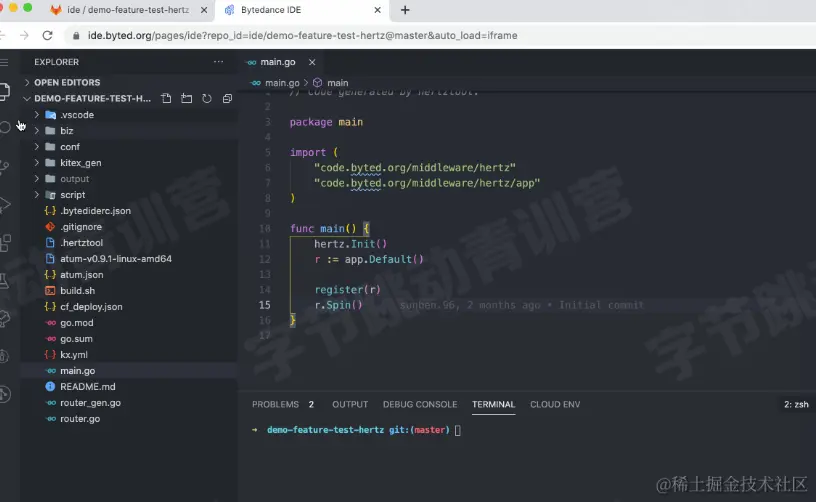Close the main.go editor tab
The height and width of the screenshot is (502, 816).
coord(312,62)
